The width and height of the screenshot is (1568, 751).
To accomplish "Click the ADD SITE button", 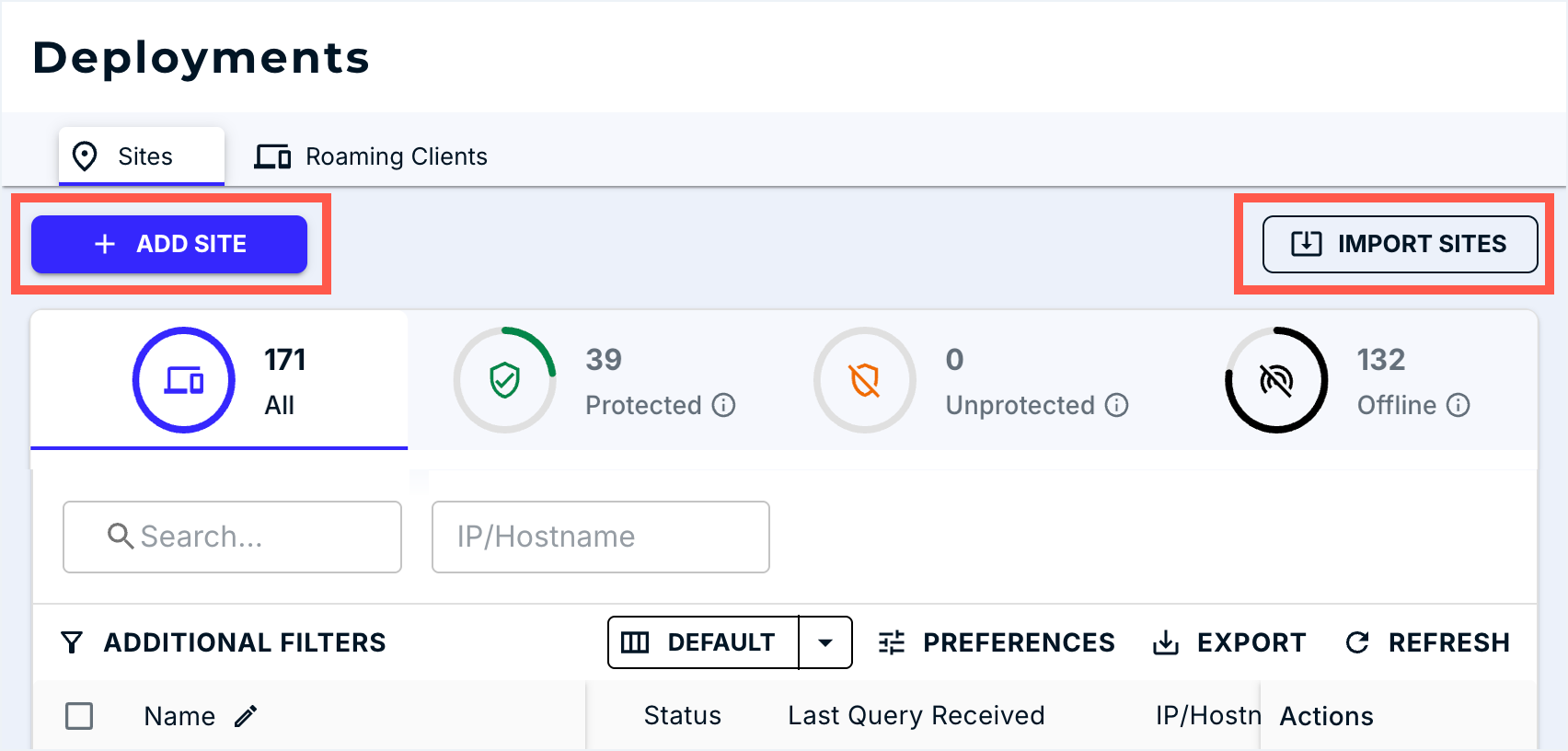I will tap(169, 244).
